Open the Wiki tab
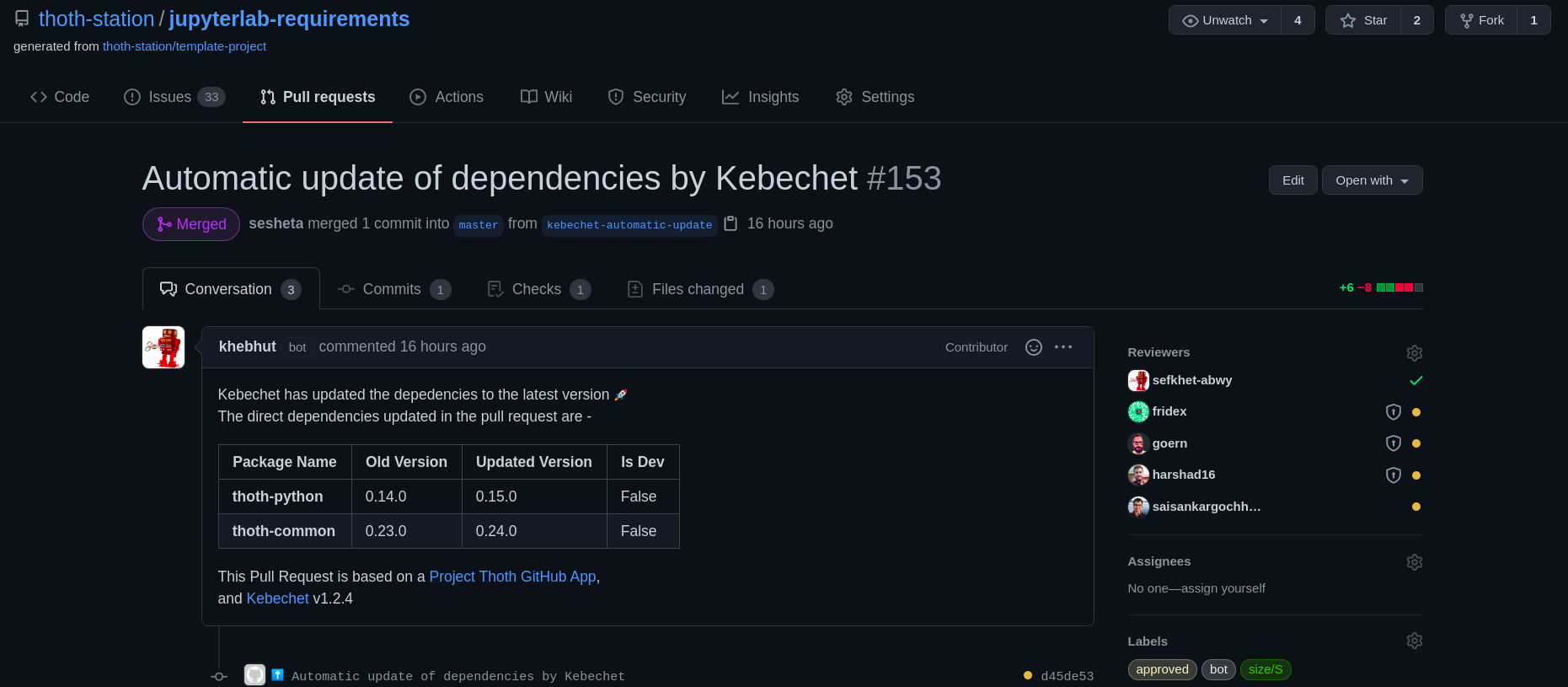The image size is (1568, 687). click(546, 97)
